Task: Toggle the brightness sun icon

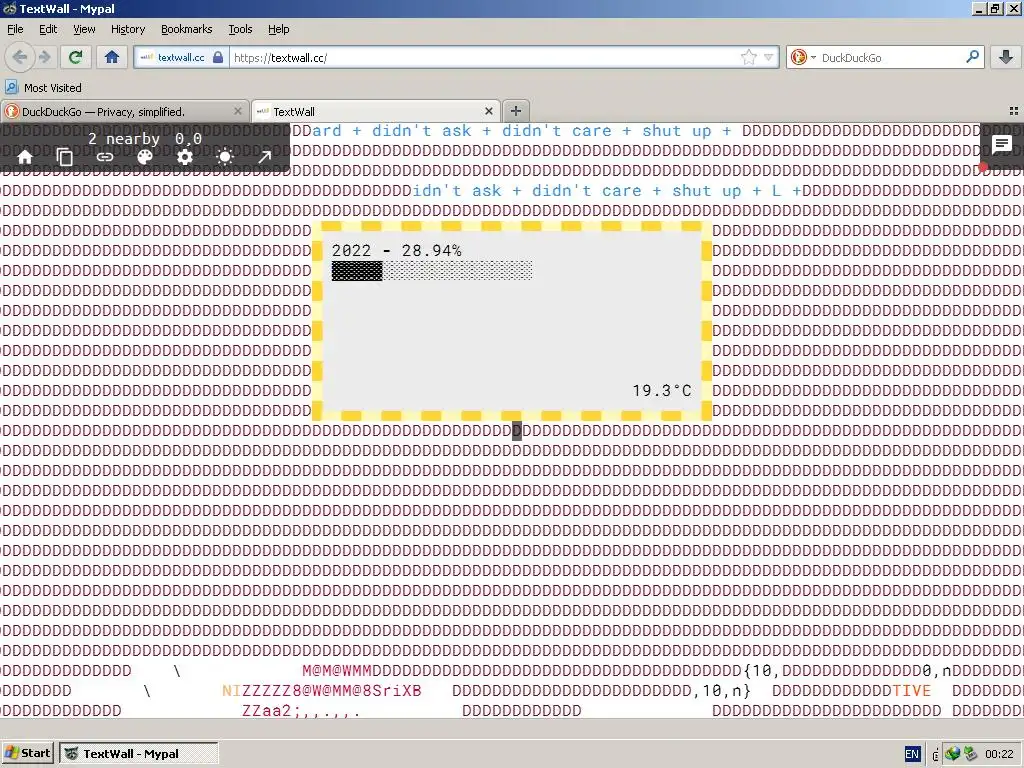Action: tap(225, 157)
